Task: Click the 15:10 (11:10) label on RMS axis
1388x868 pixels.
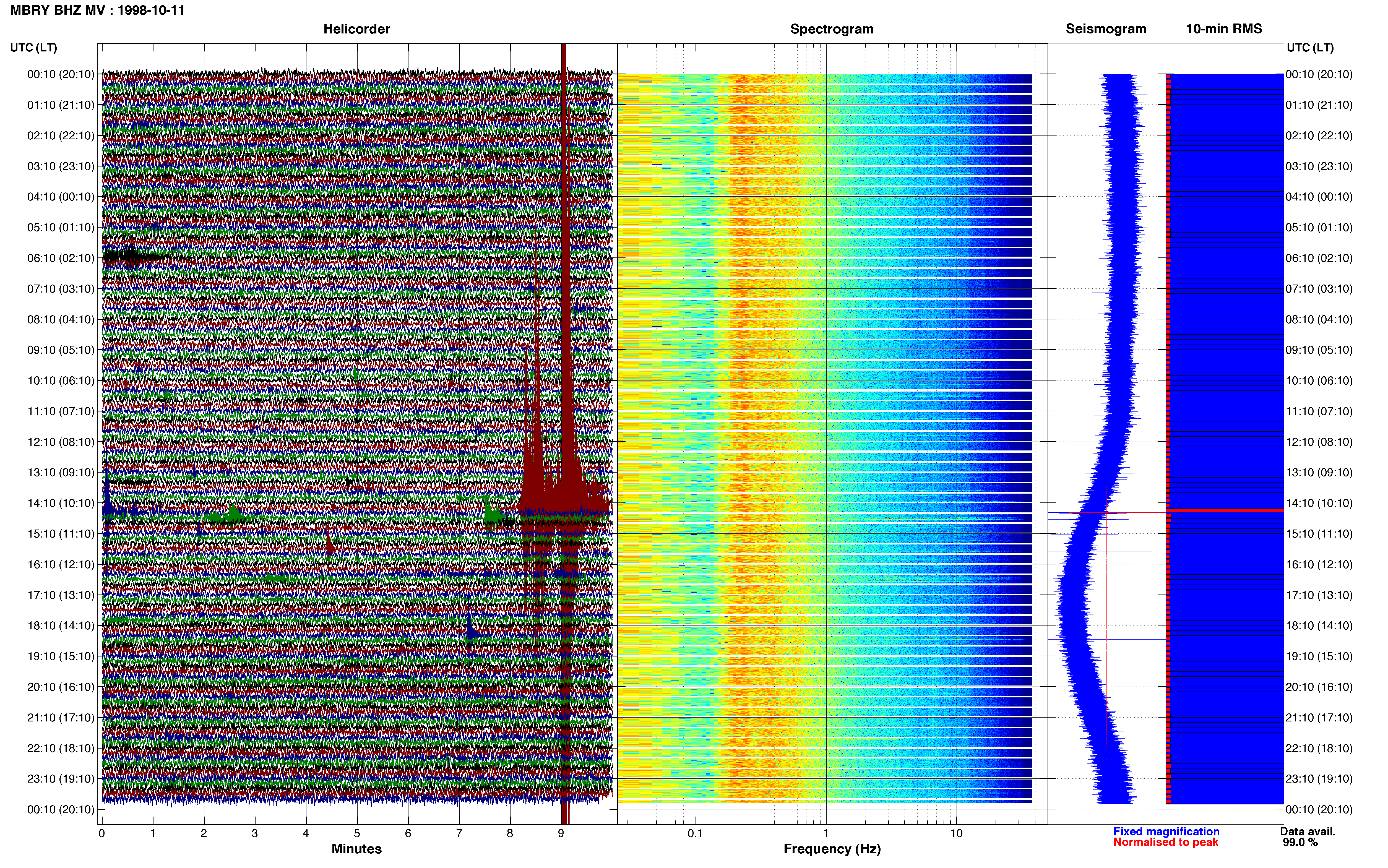Action: [x=1319, y=534]
